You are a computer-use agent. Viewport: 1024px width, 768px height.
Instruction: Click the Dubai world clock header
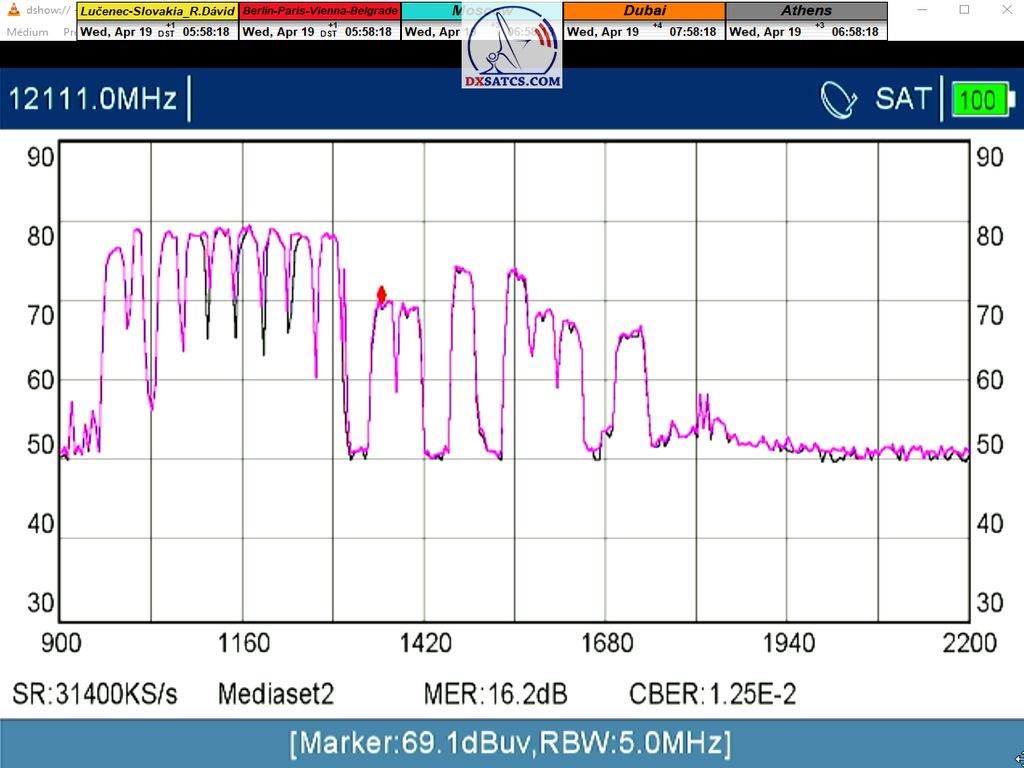click(644, 11)
